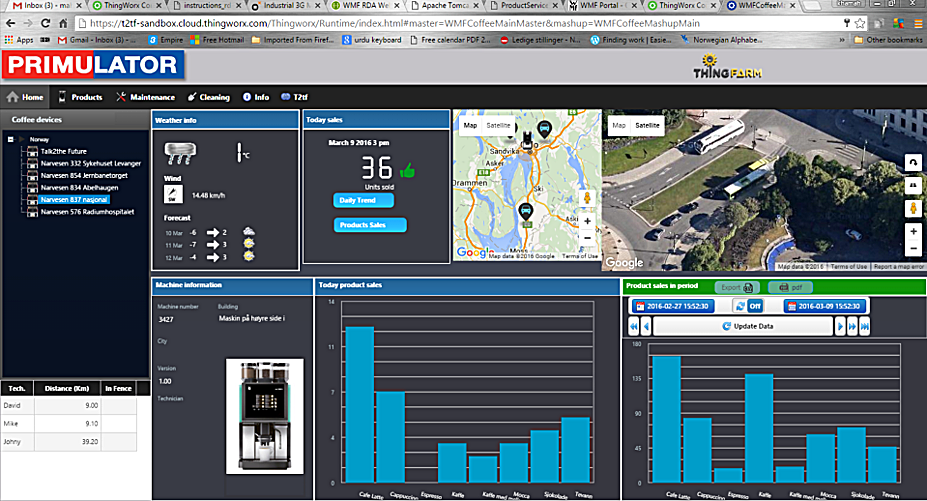Step back one period single-left arrow
The width and height of the screenshot is (927, 501).
[646, 327]
